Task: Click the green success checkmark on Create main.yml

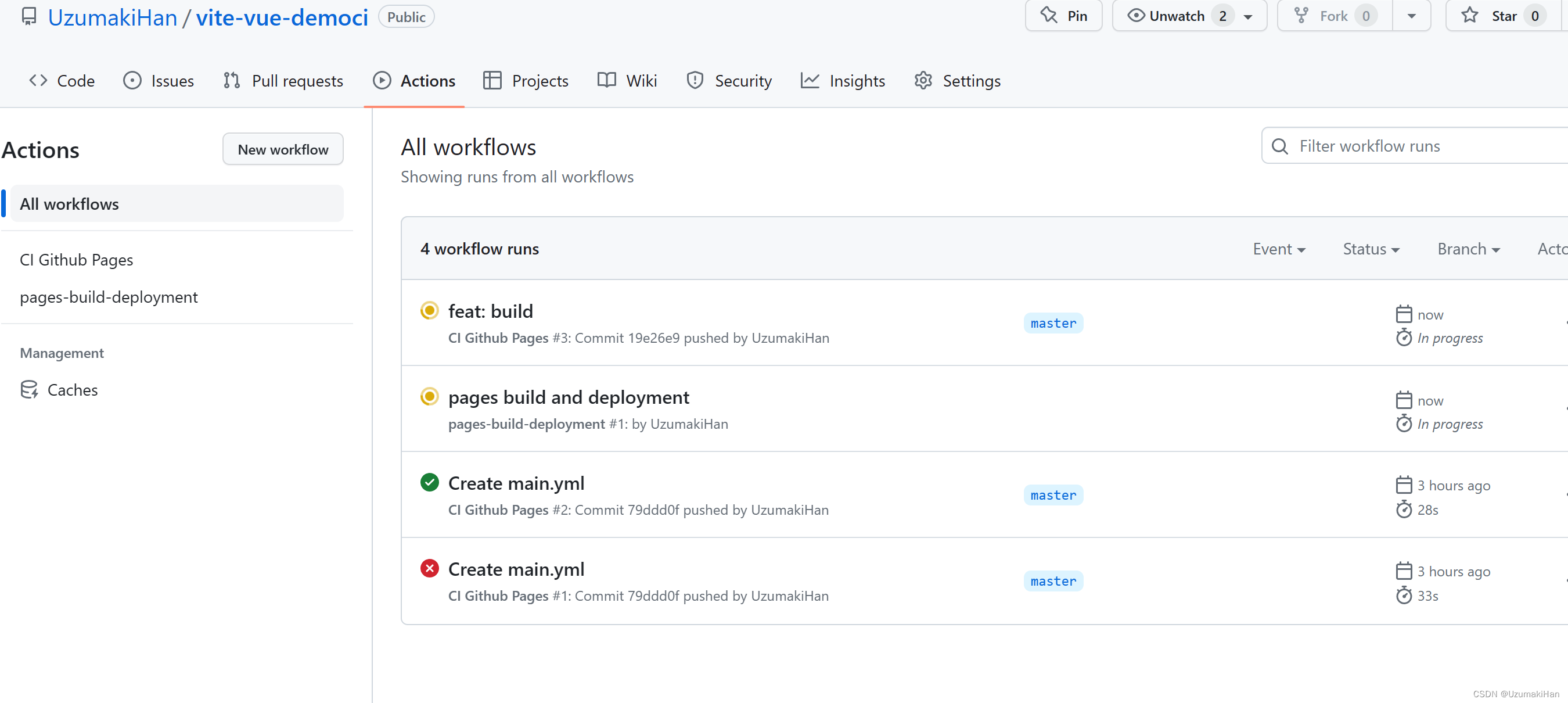Action: click(x=430, y=482)
